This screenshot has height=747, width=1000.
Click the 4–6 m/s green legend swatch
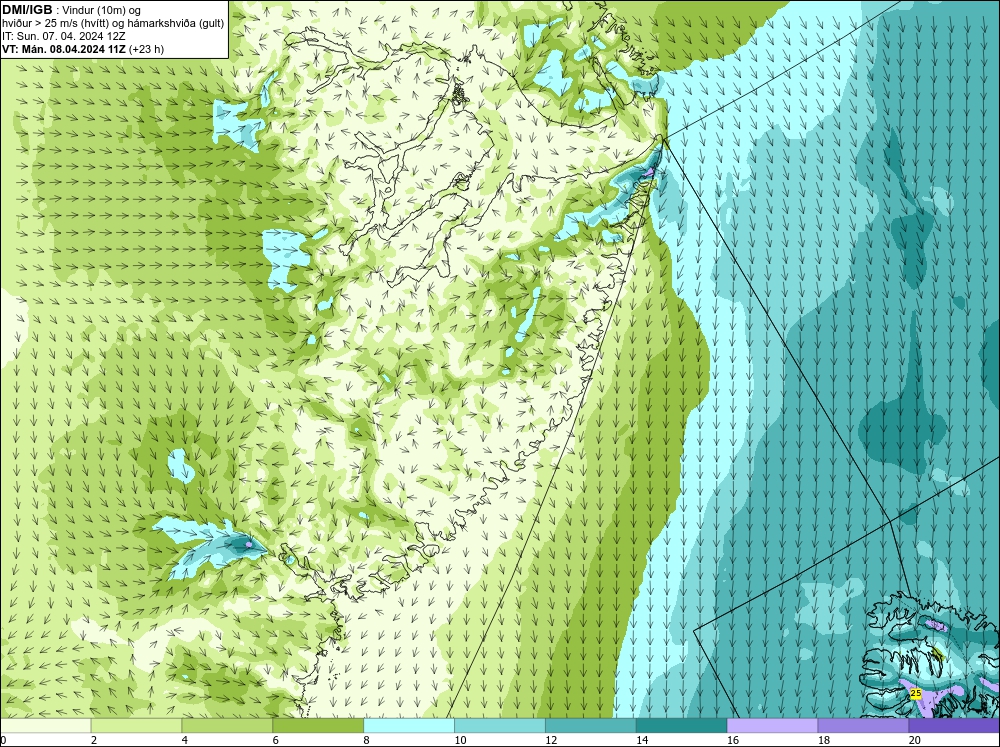227,726
